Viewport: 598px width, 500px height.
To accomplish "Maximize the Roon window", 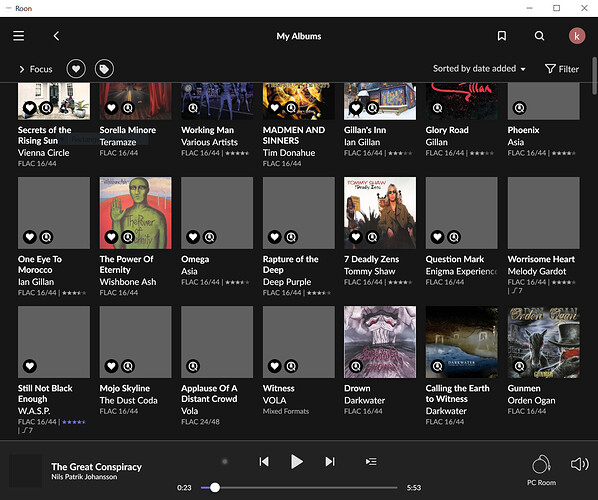I will click(x=556, y=8).
